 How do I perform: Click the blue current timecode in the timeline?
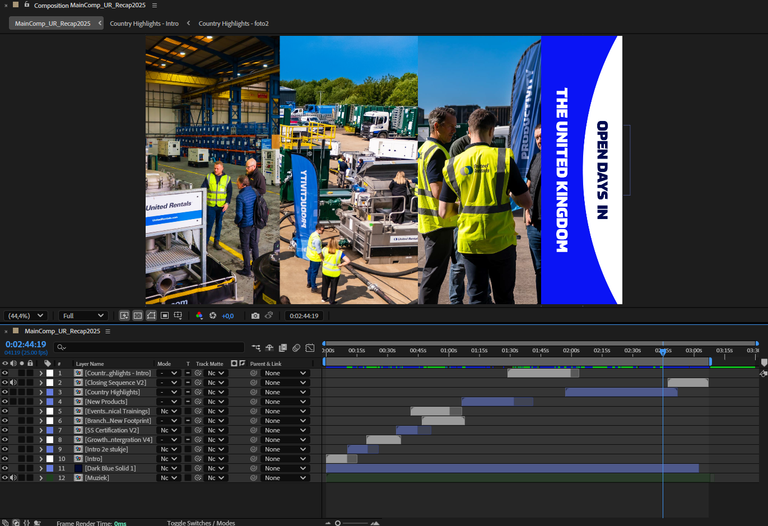point(26,344)
